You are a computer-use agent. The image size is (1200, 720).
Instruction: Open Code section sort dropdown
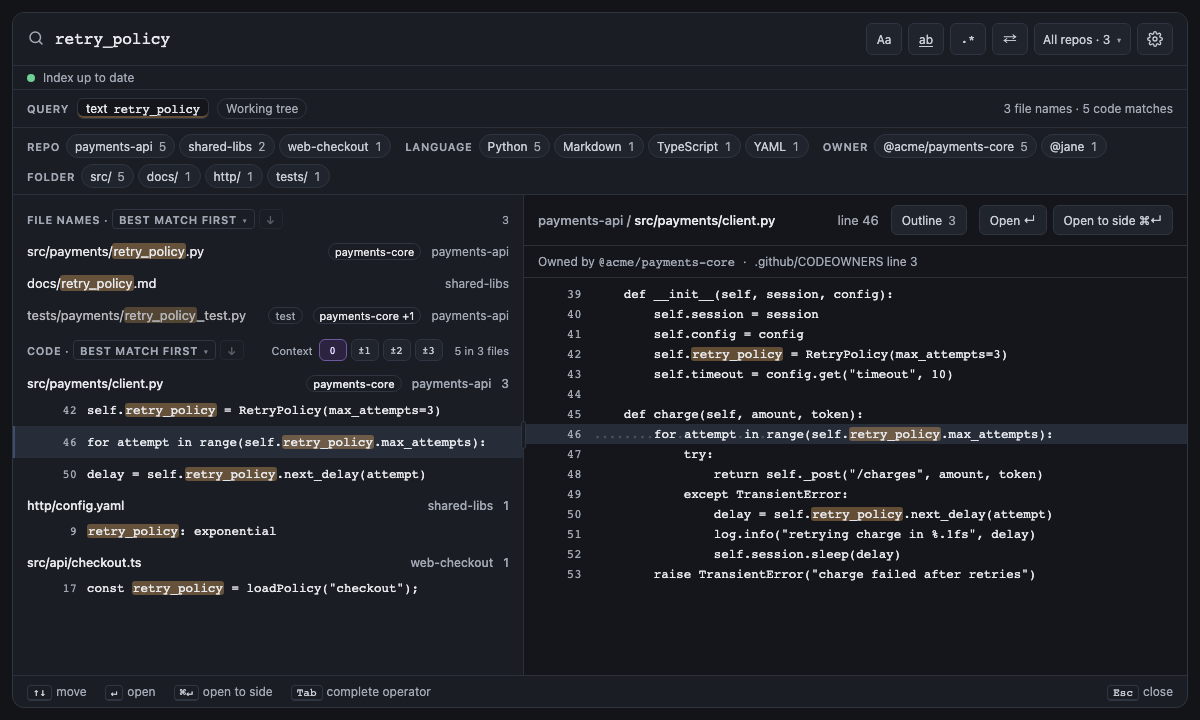click(x=144, y=351)
